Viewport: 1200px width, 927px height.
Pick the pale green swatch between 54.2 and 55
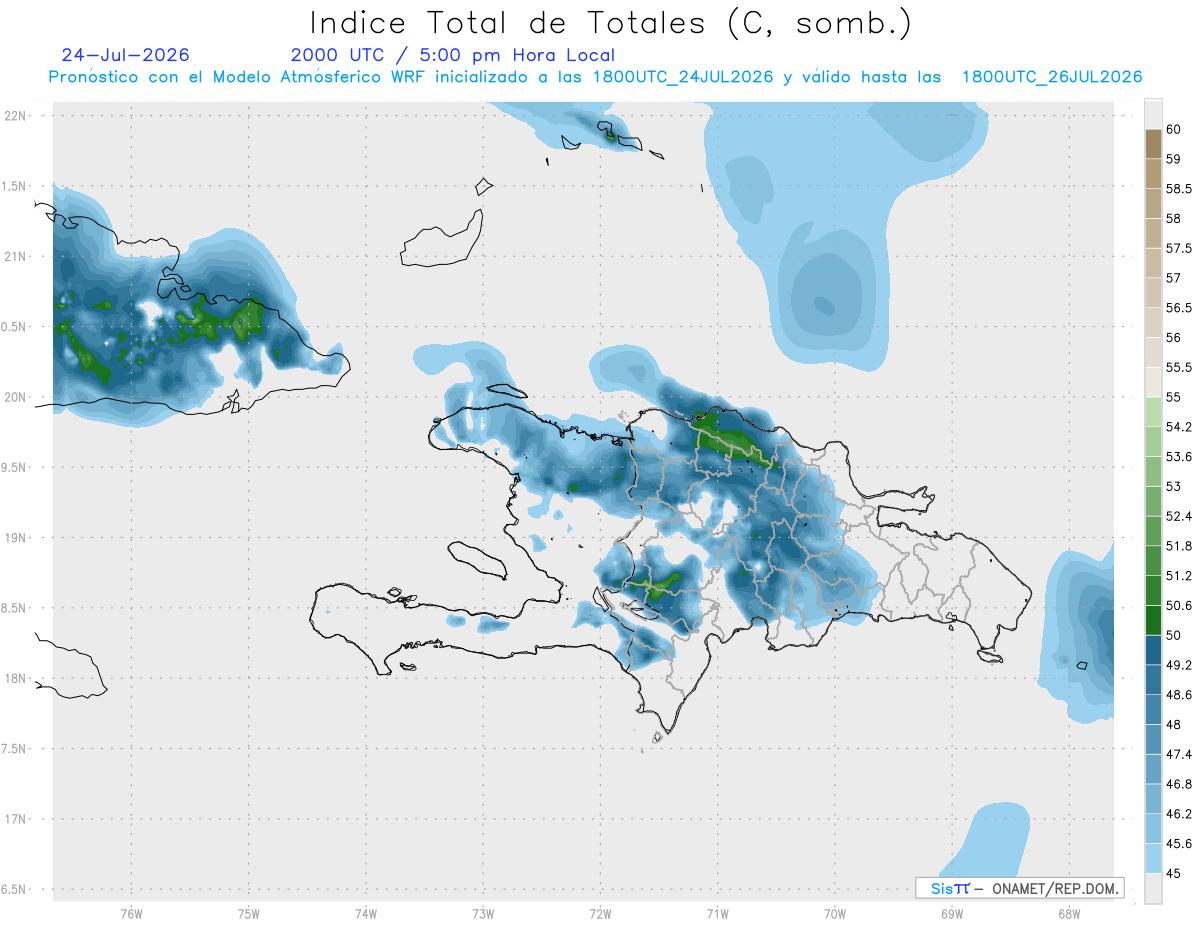[x=1153, y=412]
